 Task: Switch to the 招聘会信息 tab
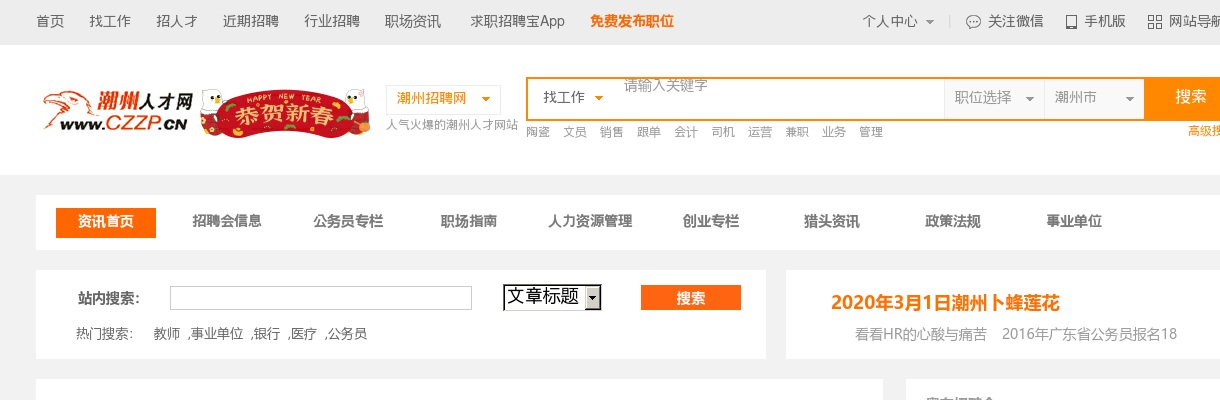[x=227, y=221]
